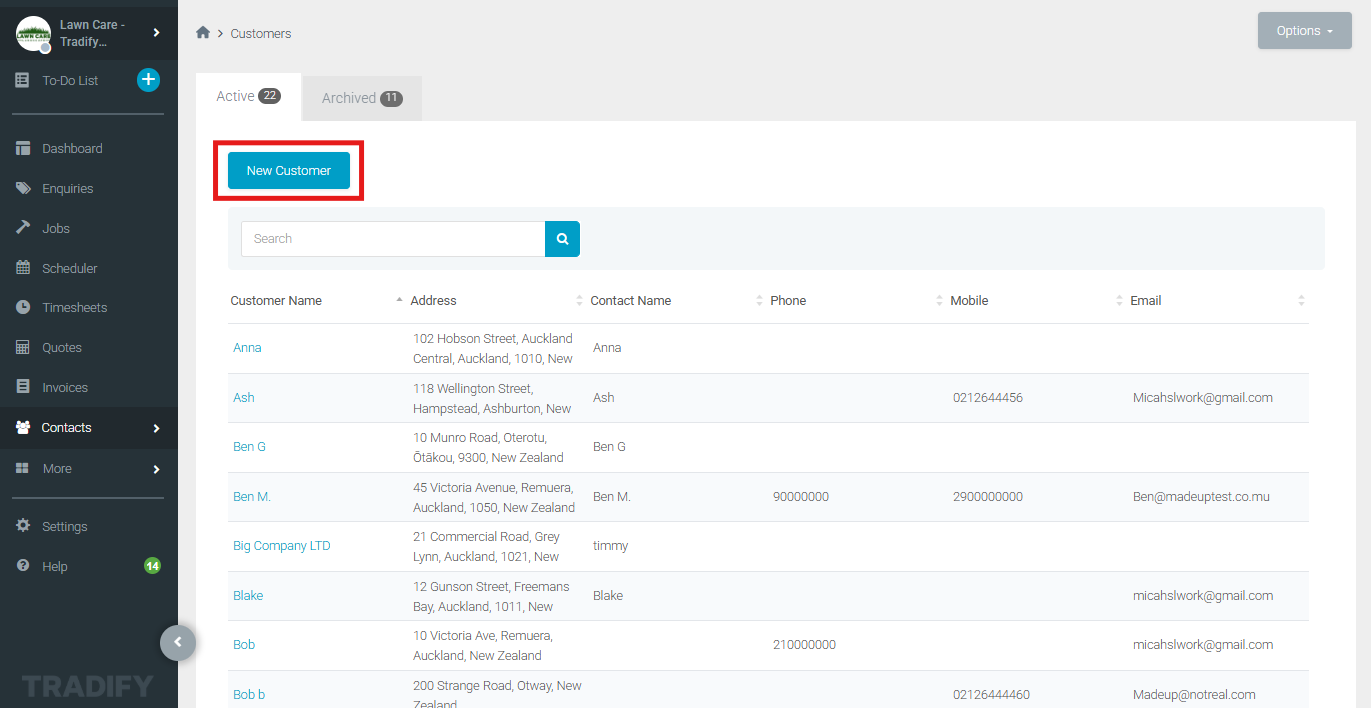Click the Jobs hammer icon

pos(23,228)
